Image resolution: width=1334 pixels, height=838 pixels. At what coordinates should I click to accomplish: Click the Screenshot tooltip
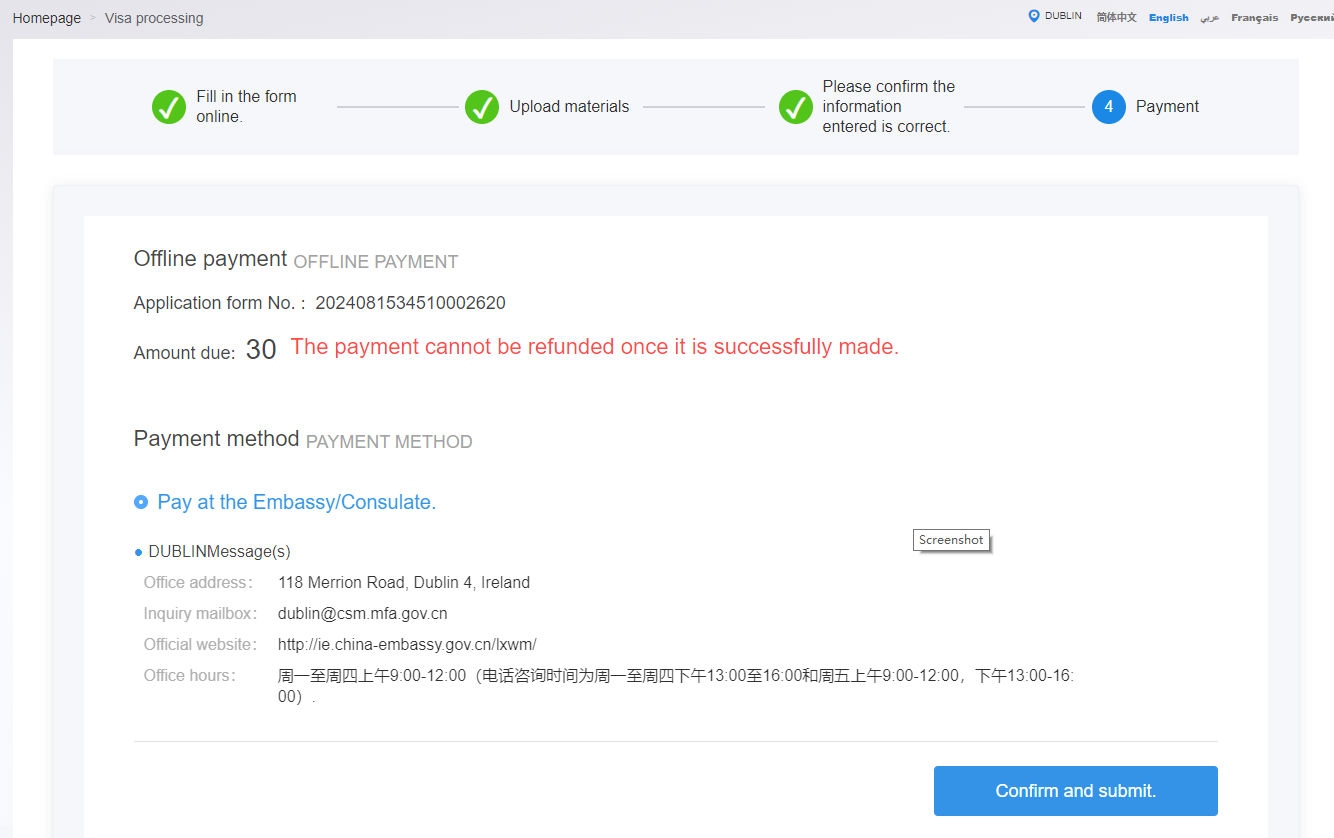click(951, 540)
